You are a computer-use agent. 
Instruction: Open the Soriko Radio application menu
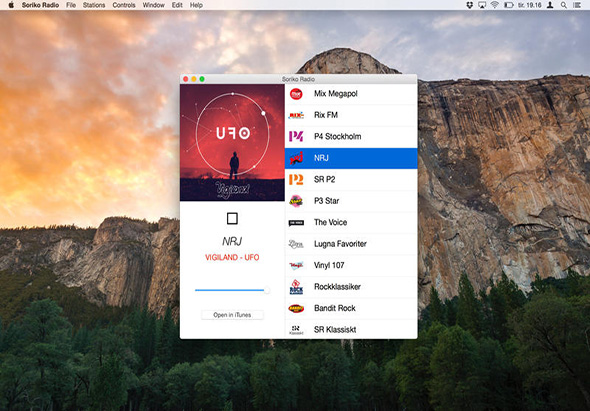tap(40, 5)
